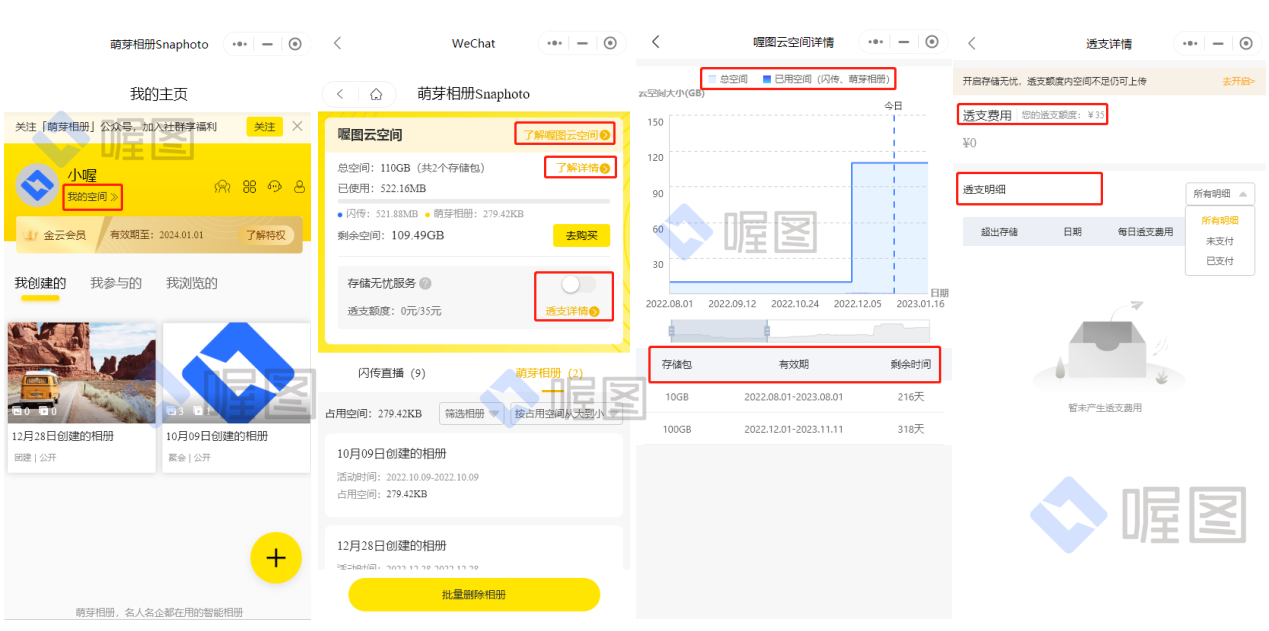This screenshot has height=631, width=1269.
Task: Click the 今日 marker on the chart
Action: coord(893,106)
